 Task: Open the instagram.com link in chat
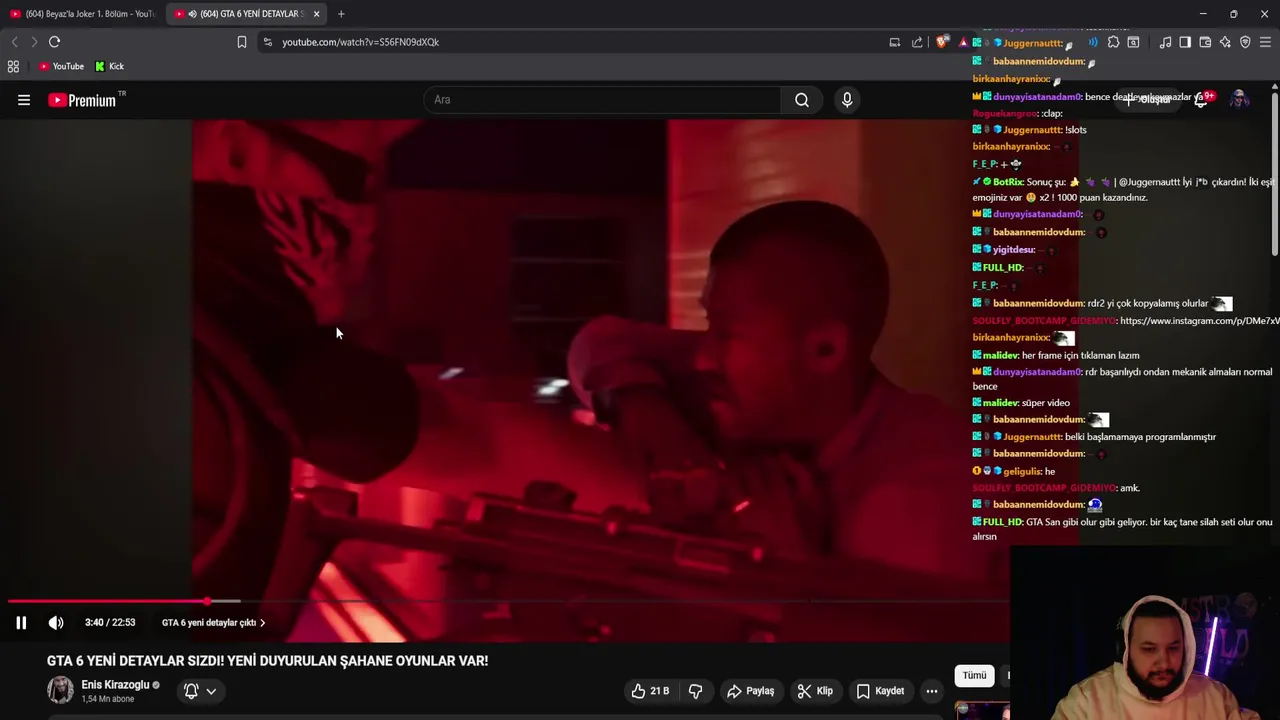(x=1199, y=321)
